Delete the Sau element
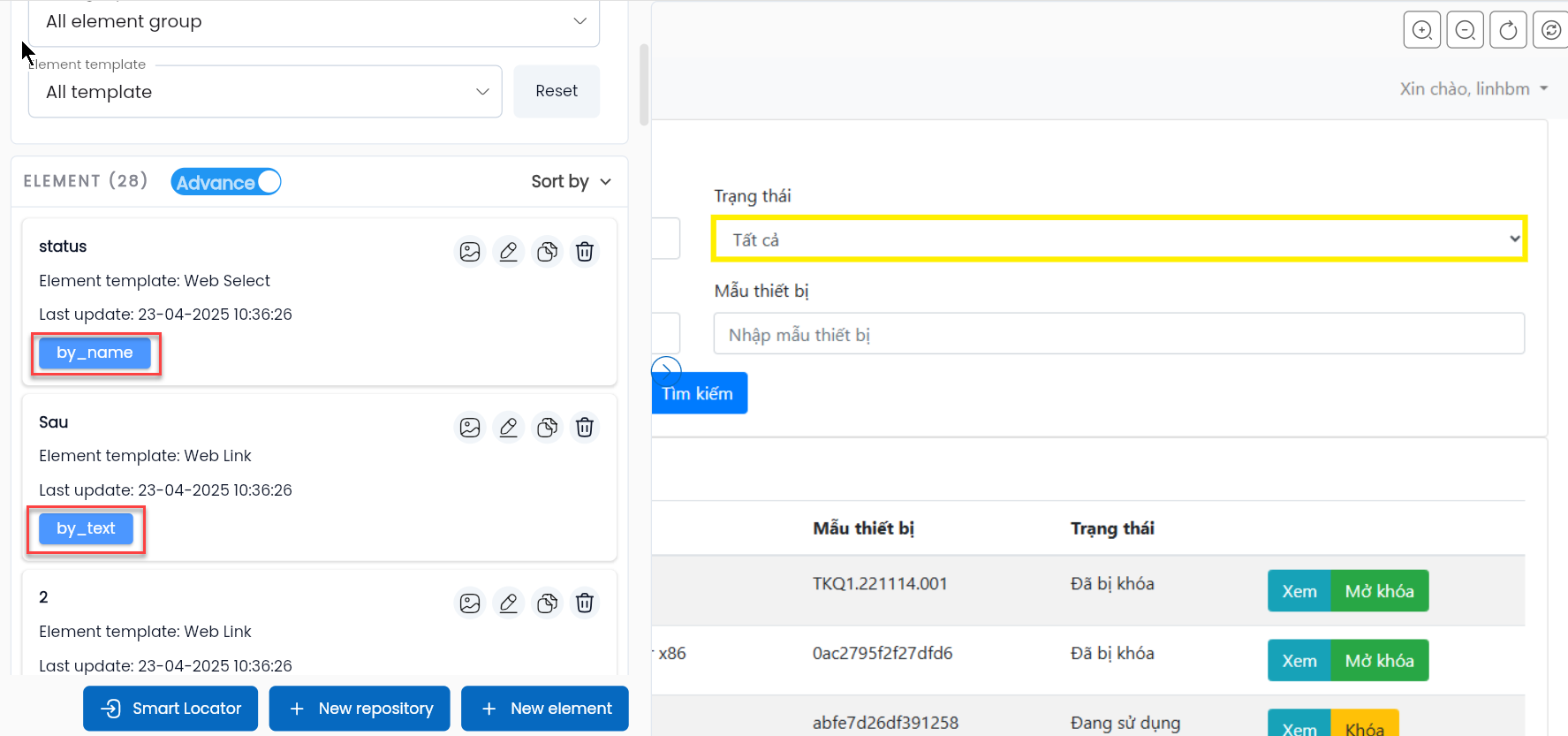Screen dimensions: 1568x736 coord(585,428)
